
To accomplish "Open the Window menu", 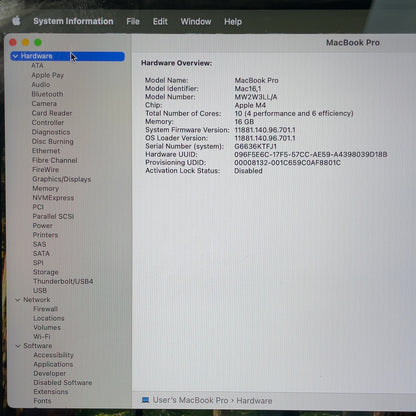I will [196, 22].
